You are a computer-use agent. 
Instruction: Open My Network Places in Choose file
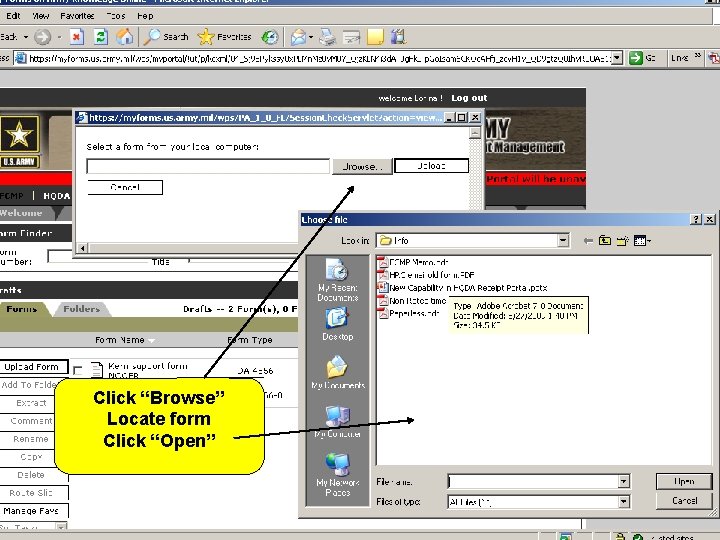[338, 475]
